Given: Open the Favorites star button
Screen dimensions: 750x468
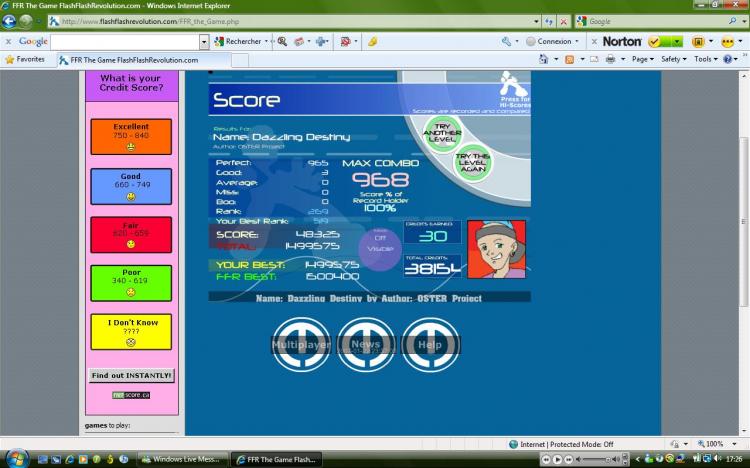Looking at the screenshot, I should click(x=25, y=59).
